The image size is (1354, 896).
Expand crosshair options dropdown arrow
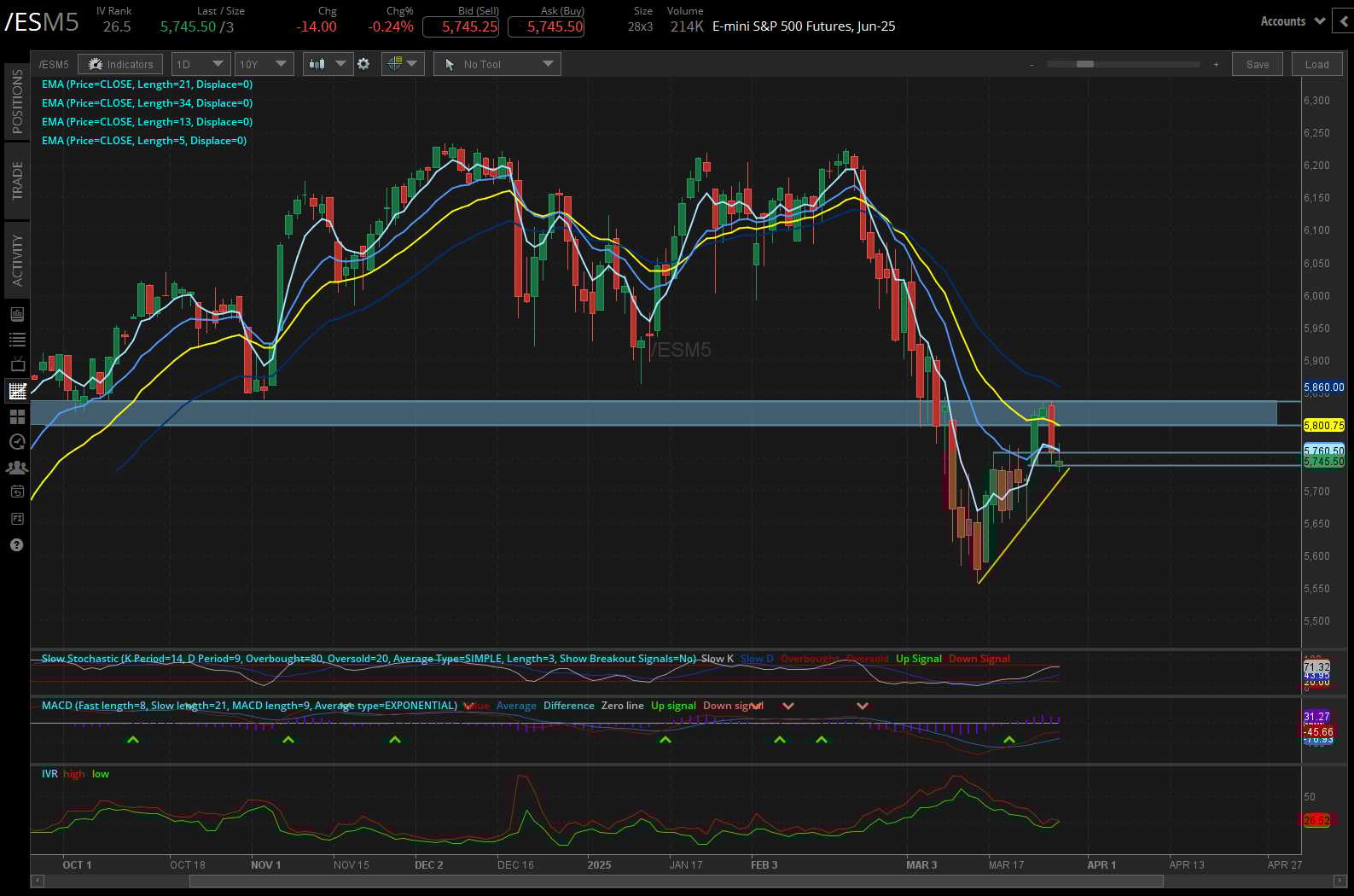point(413,64)
